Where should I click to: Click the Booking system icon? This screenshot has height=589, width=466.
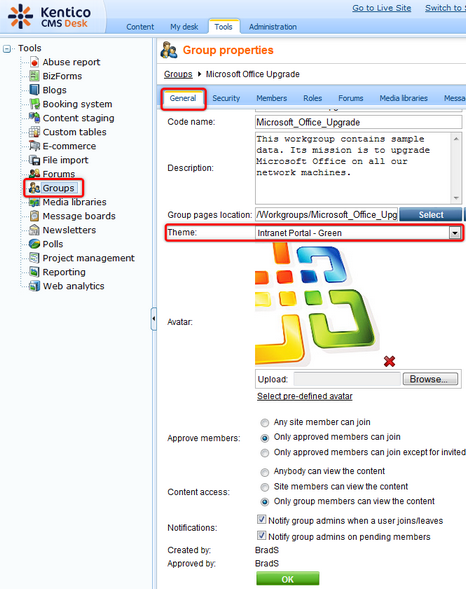34,104
